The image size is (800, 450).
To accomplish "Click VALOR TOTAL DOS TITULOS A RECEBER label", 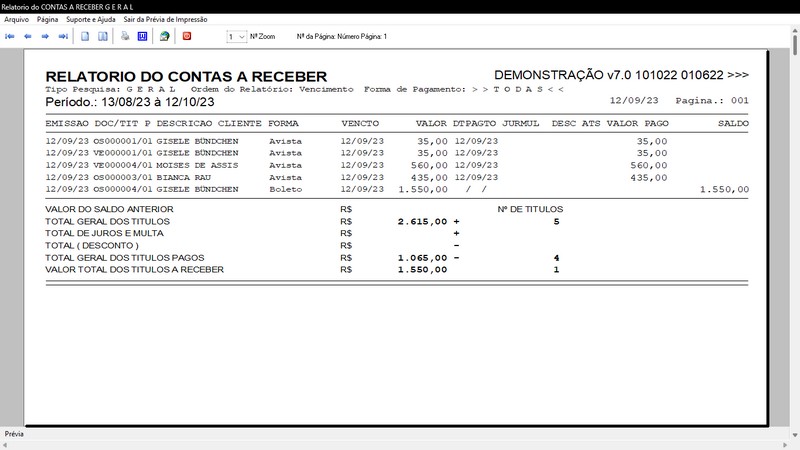I will pyautogui.click(x=134, y=269).
